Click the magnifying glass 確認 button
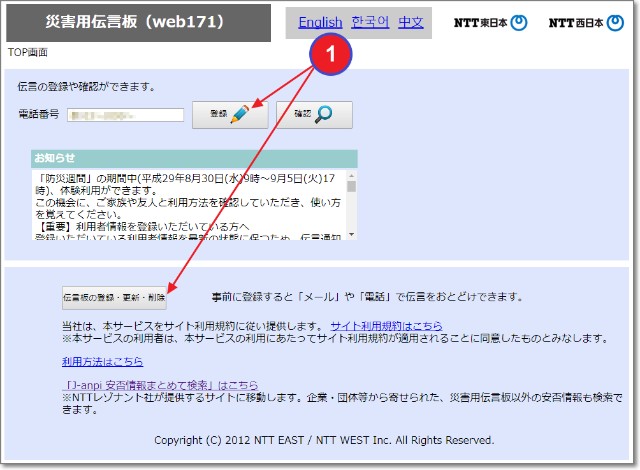 [314, 115]
